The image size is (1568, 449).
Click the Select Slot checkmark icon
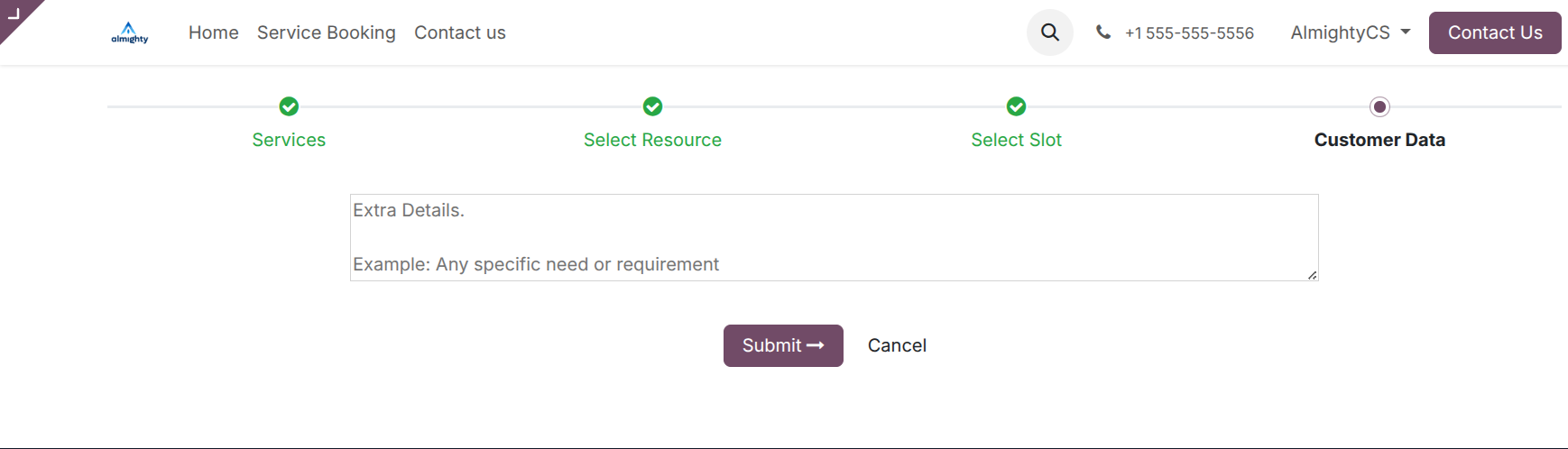(x=1016, y=106)
